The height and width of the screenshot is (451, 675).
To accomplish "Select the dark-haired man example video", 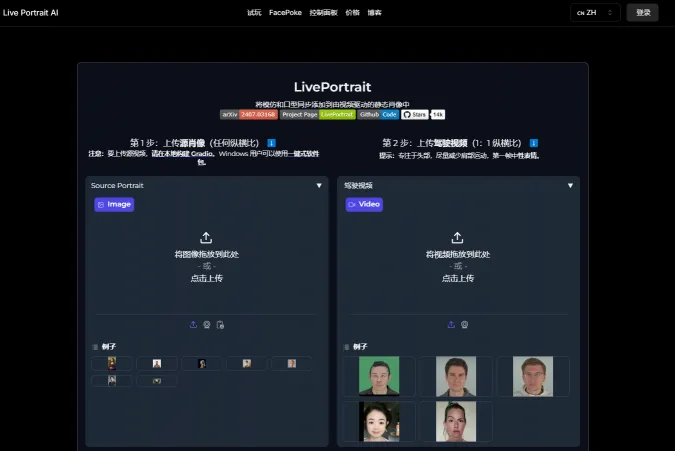I will tap(456, 376).
